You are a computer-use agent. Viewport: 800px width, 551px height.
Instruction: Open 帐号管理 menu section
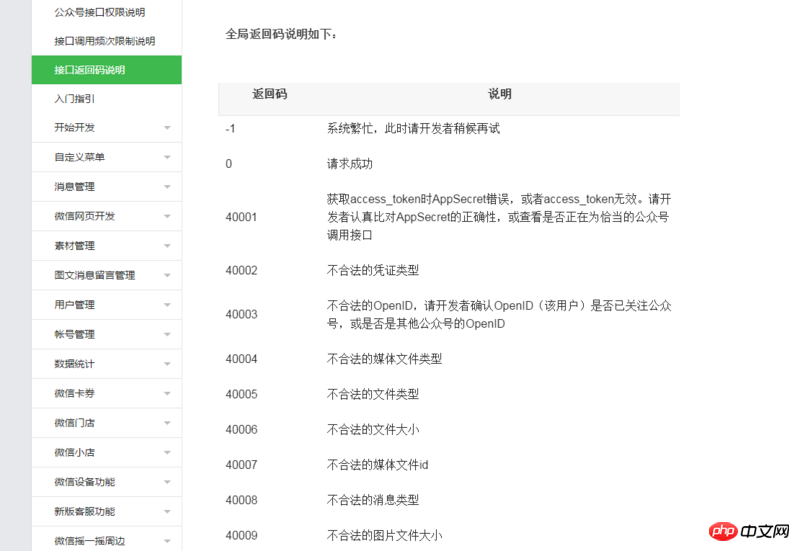74,335
